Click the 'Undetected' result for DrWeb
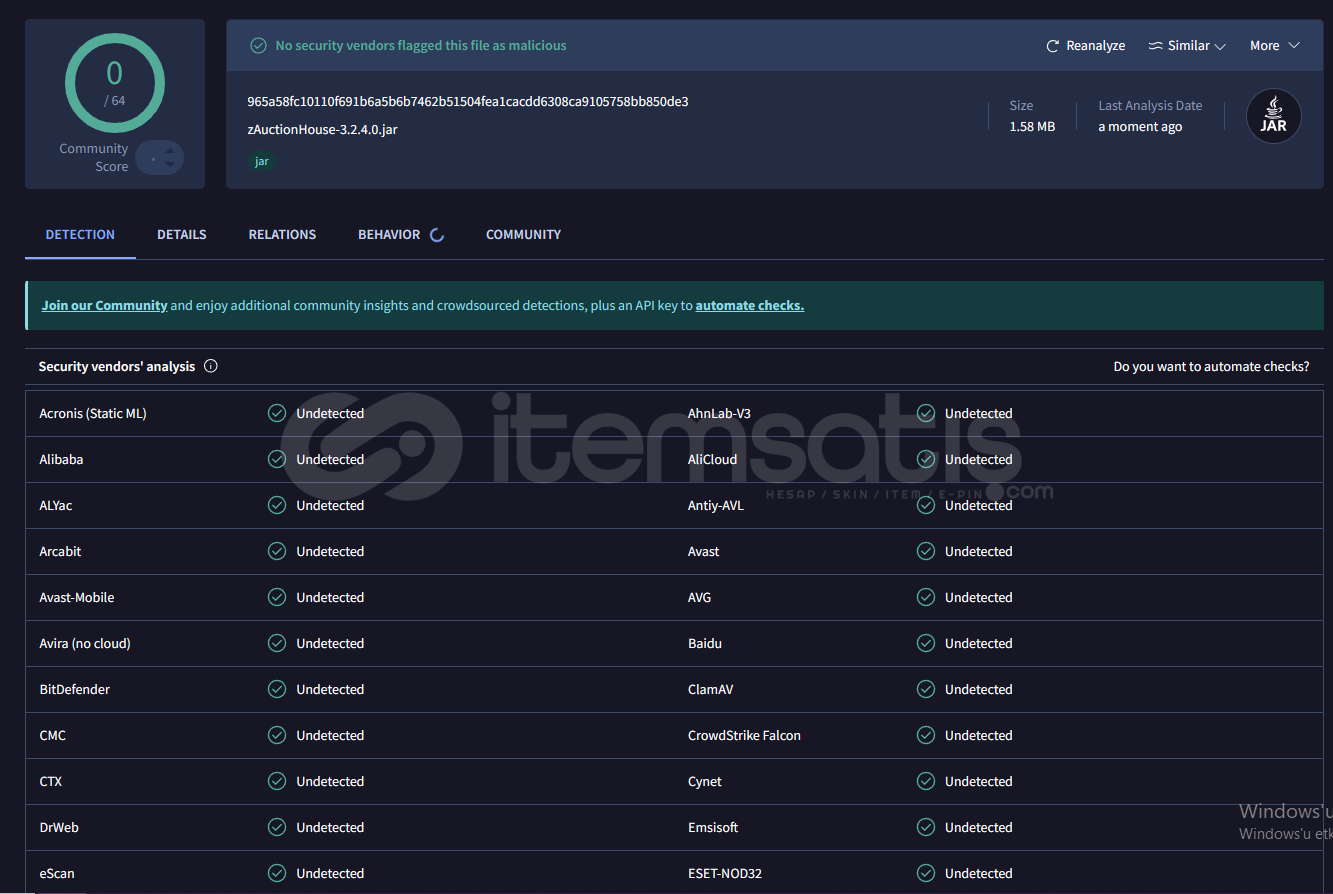 [x=330, y=827]
